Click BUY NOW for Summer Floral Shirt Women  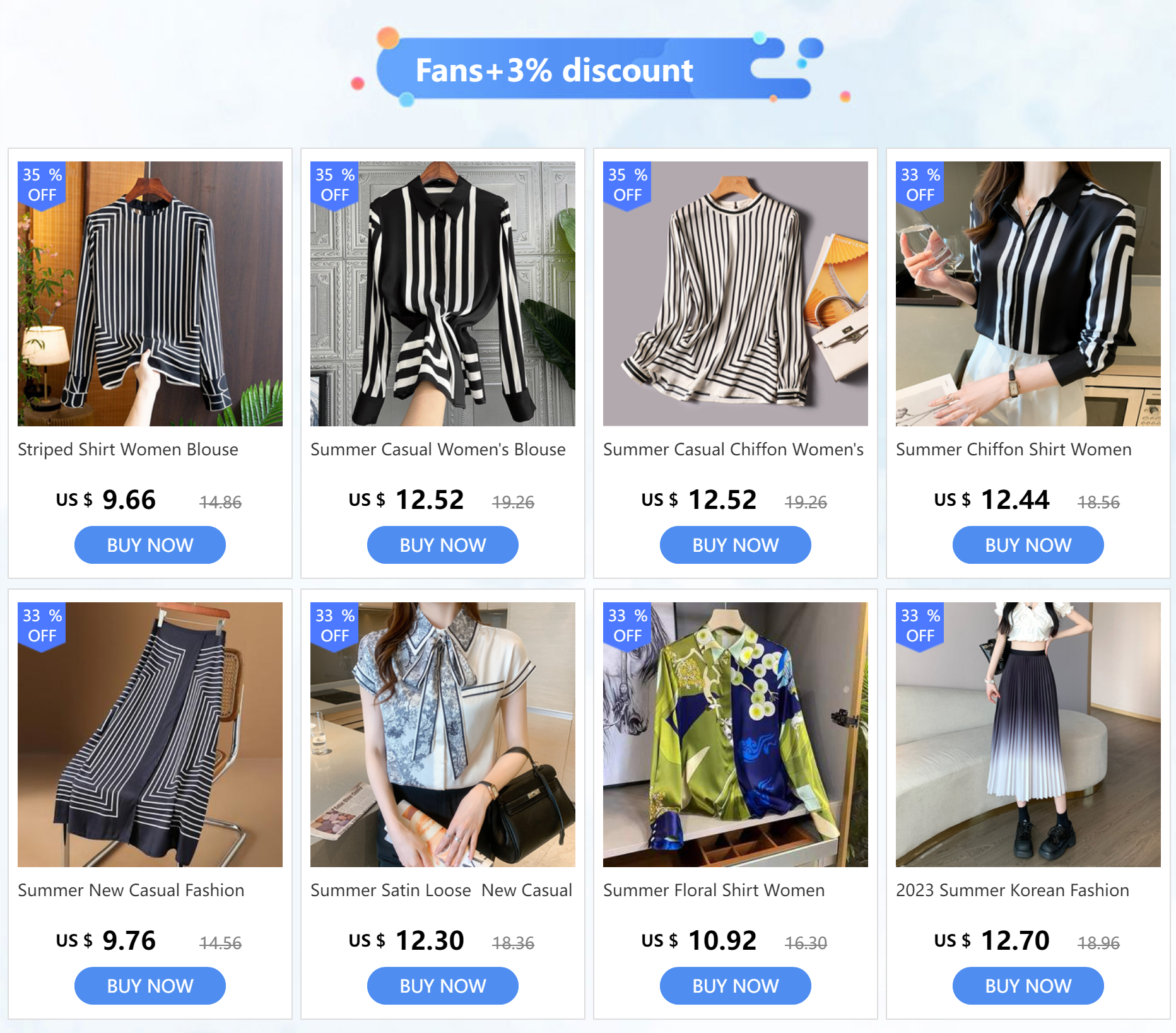pyautogui.click(x=735, y=986)
